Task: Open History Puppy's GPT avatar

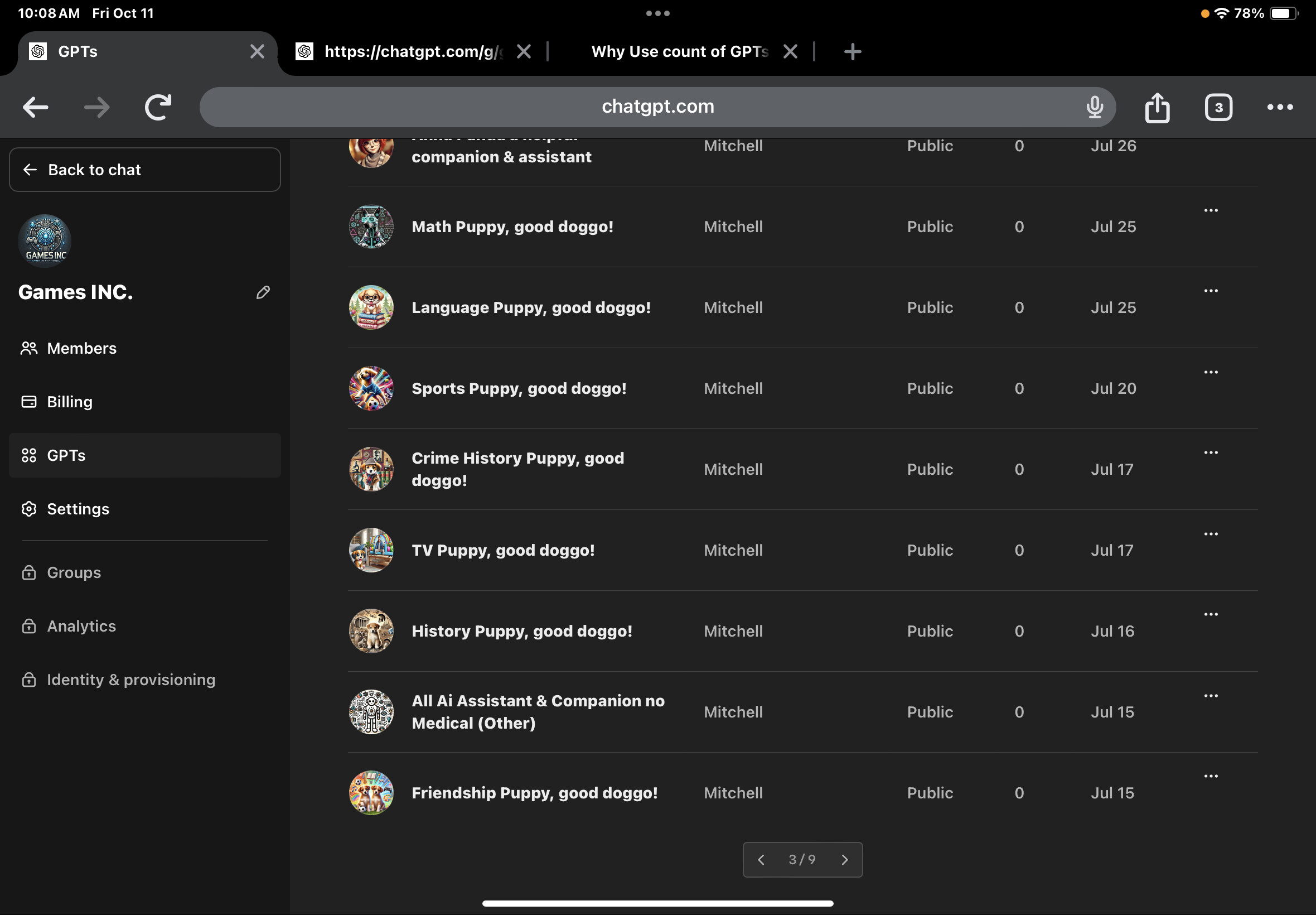Action: [370, 631]
